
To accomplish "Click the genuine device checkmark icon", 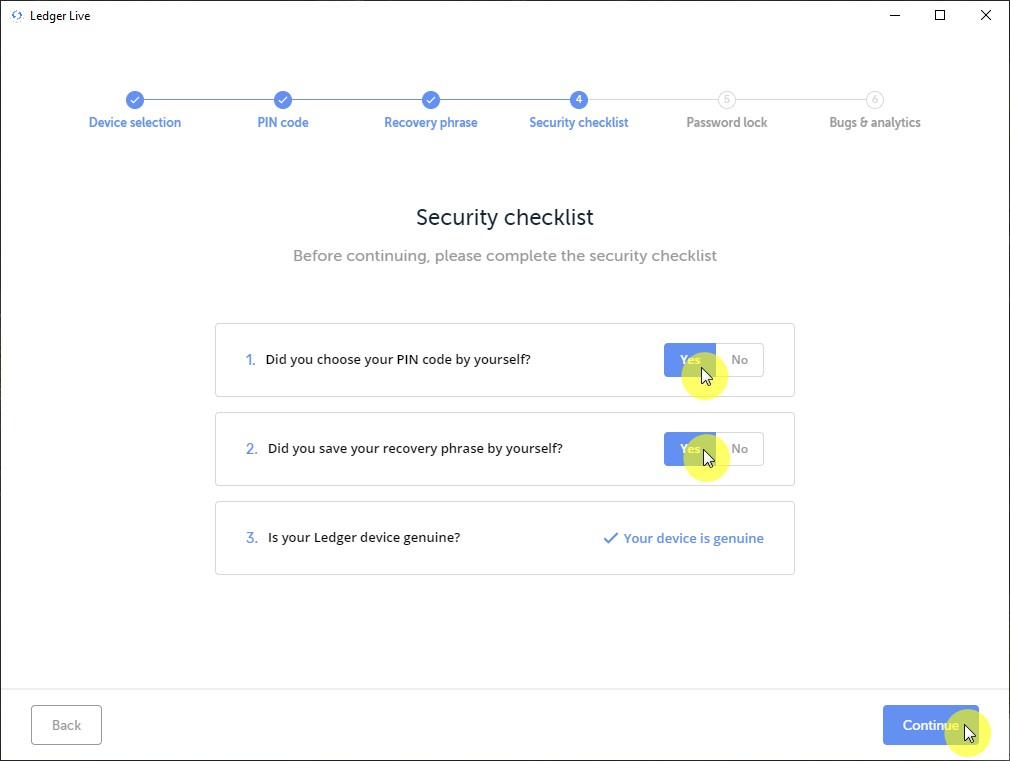I will [x=610, y=538].
